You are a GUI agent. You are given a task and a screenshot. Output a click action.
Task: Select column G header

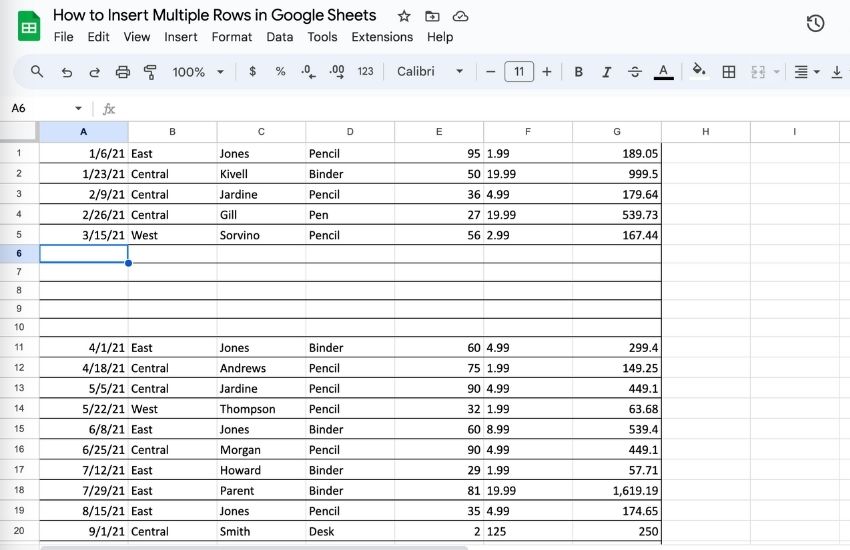click(617, 132)
